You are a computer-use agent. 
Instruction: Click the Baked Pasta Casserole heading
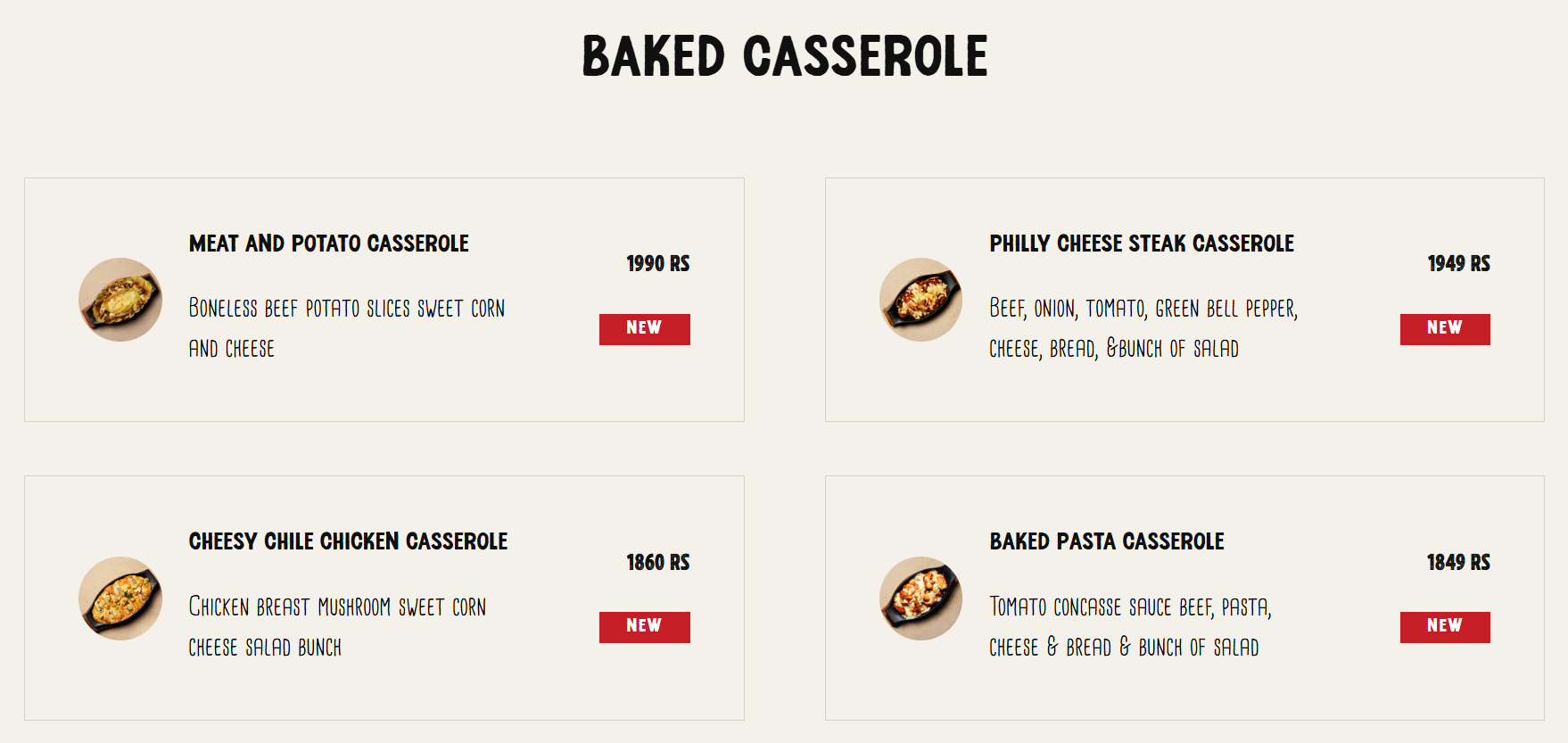(1107, 541)
